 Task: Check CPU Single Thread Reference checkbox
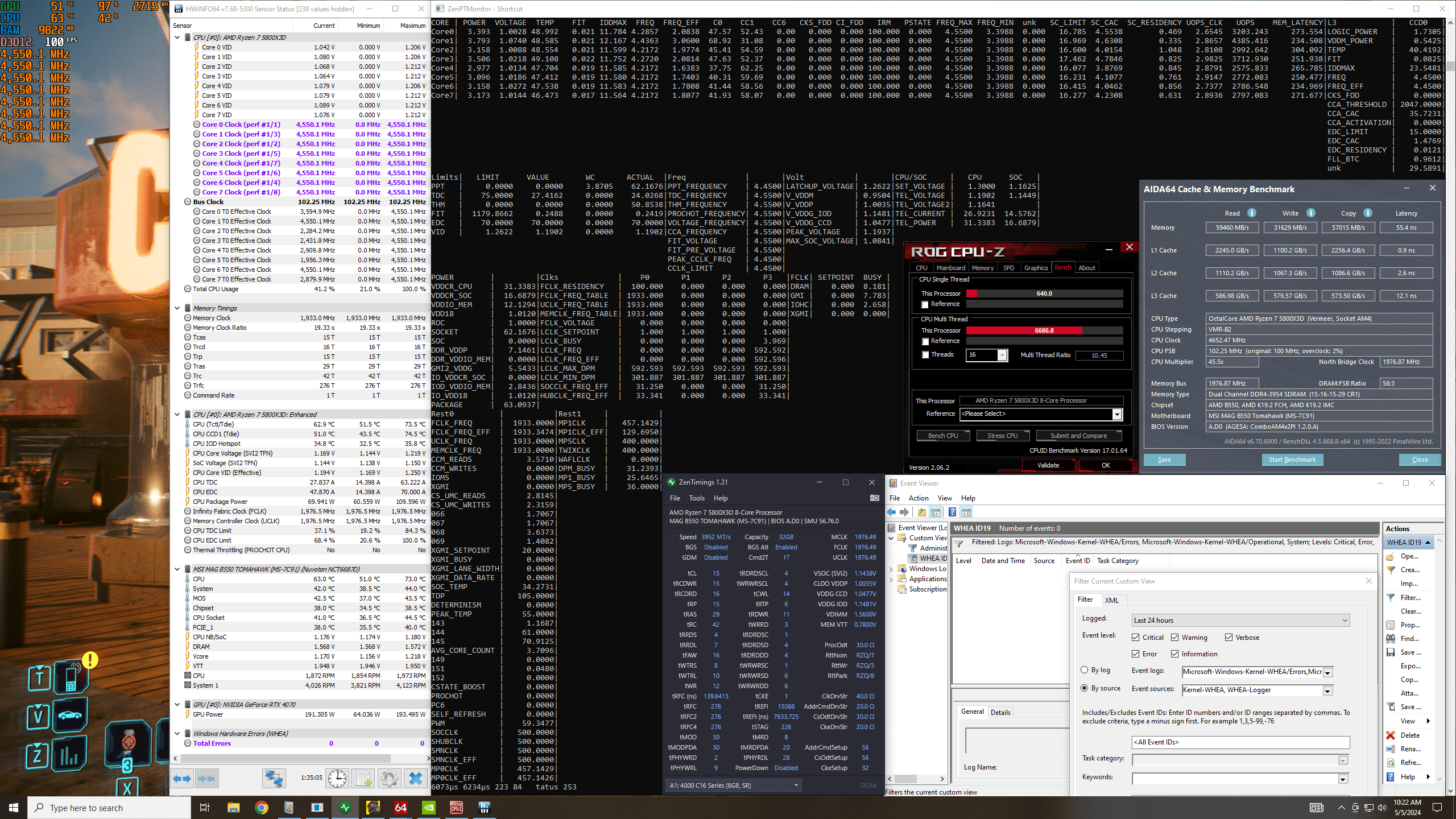click(925, 304)
